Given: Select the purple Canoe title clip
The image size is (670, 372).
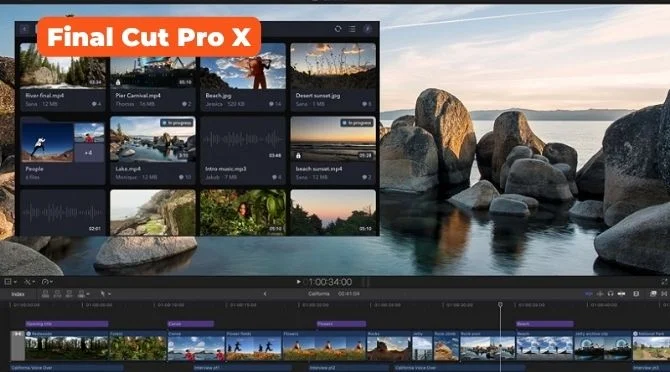Looking at the screenshot, I should pyautogui.click(x=191, y=324).
